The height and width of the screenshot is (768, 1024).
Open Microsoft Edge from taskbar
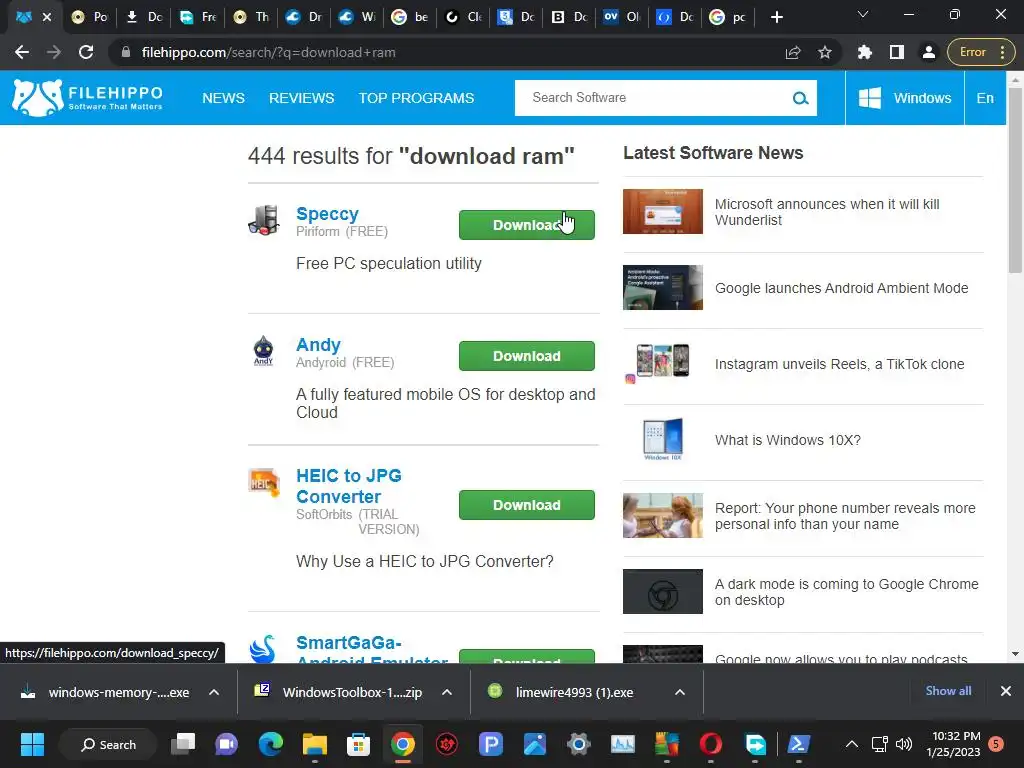(270, 744)
